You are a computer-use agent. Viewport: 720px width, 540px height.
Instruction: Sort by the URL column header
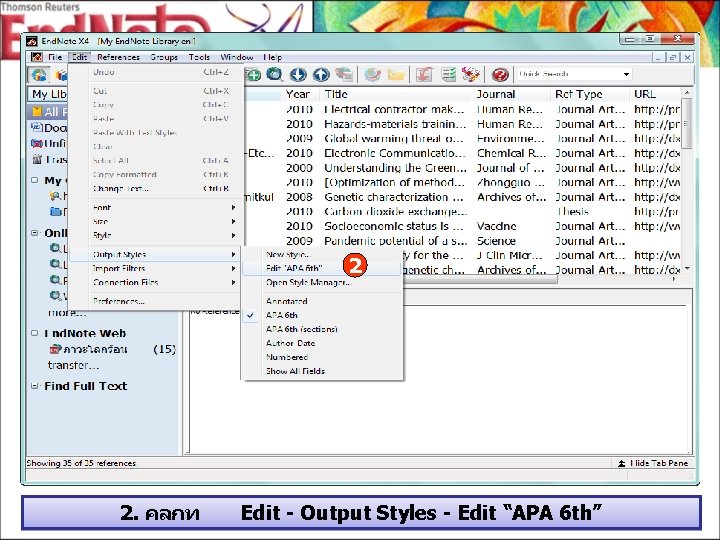pos(656,94)
